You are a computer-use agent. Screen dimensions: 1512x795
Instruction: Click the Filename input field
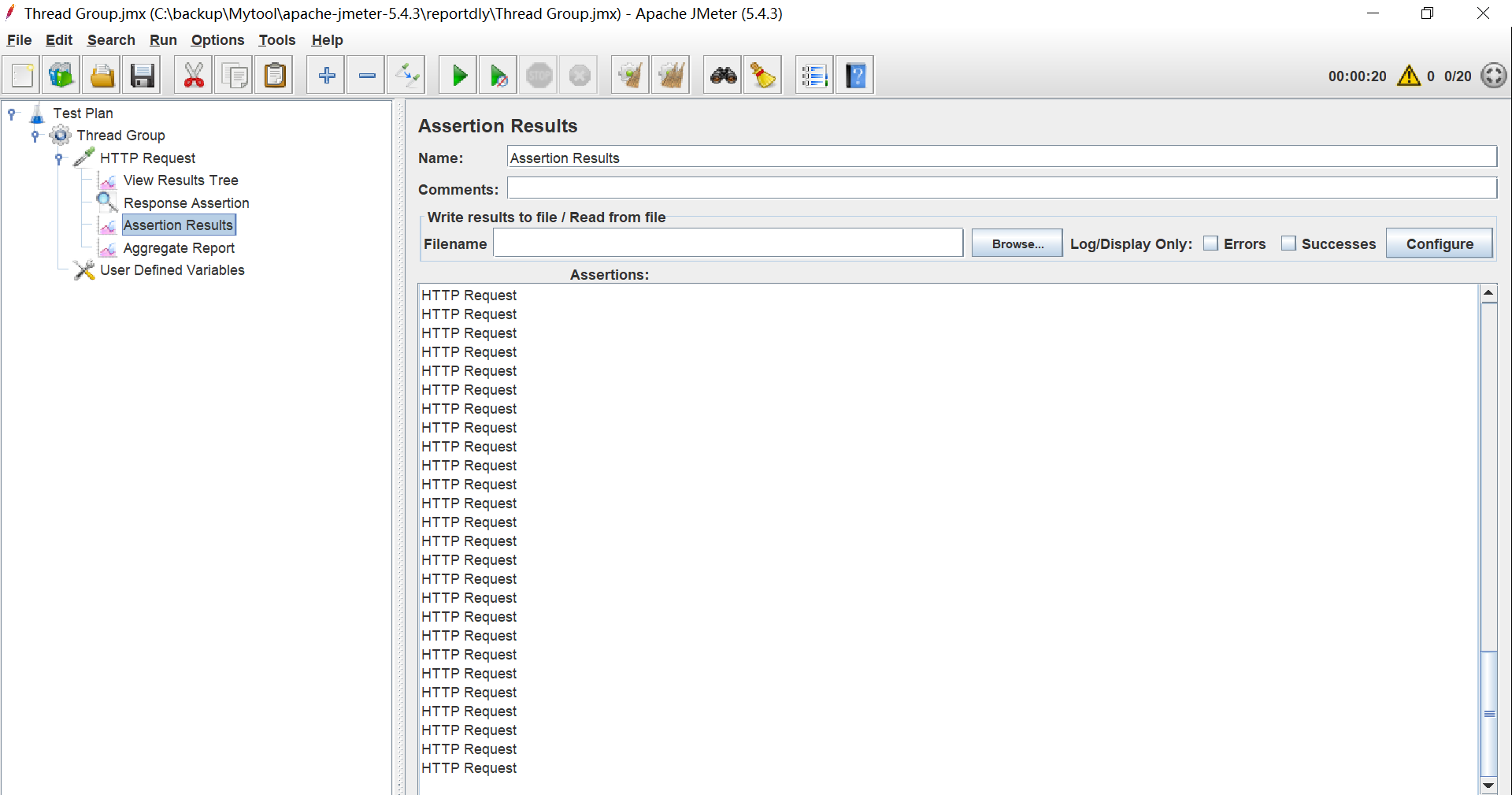click(728, 243)
